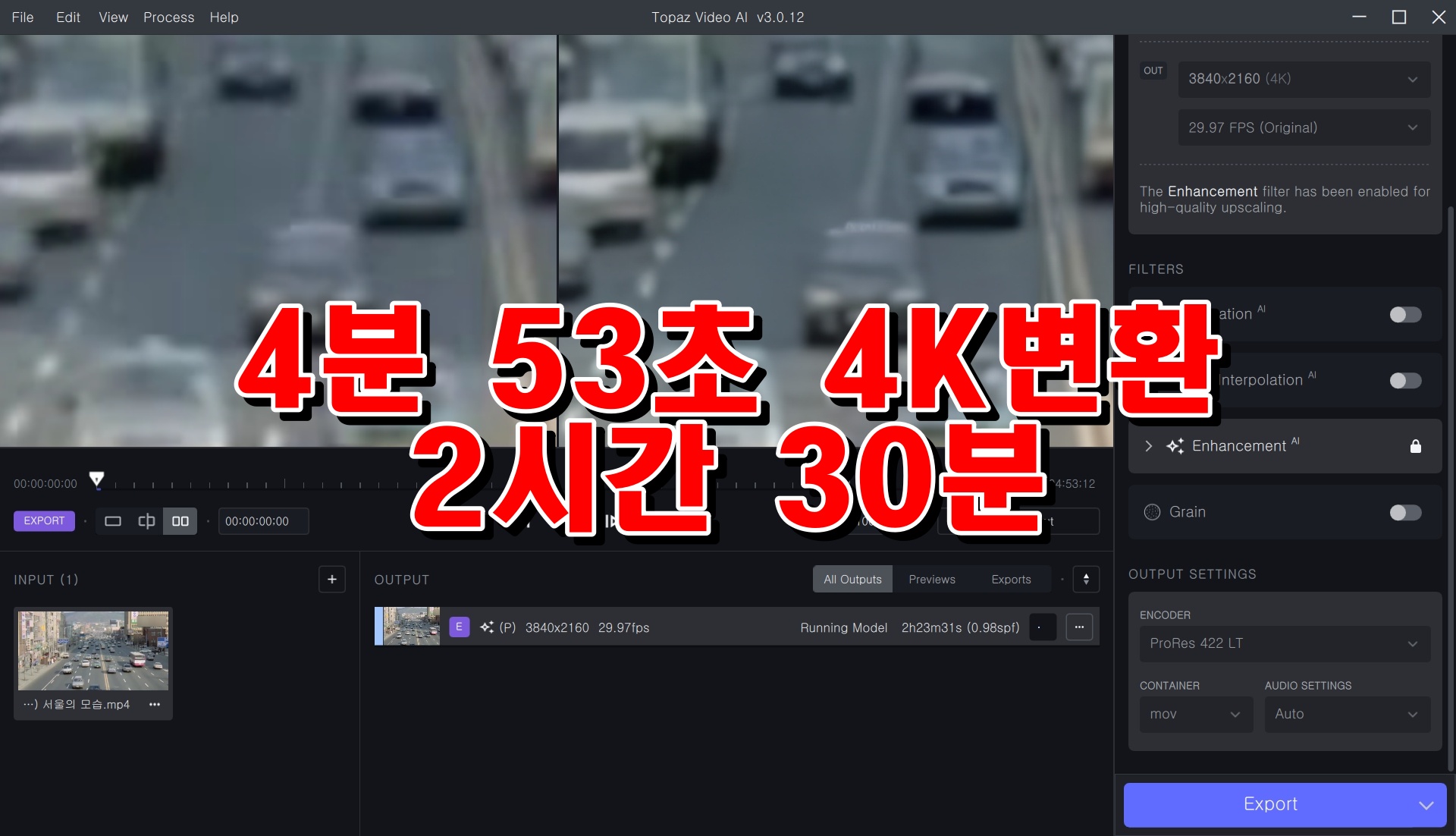Click the add input plus icon
Image resolution: width=1456 pixels, height=836 pixels.
(331, 580)
